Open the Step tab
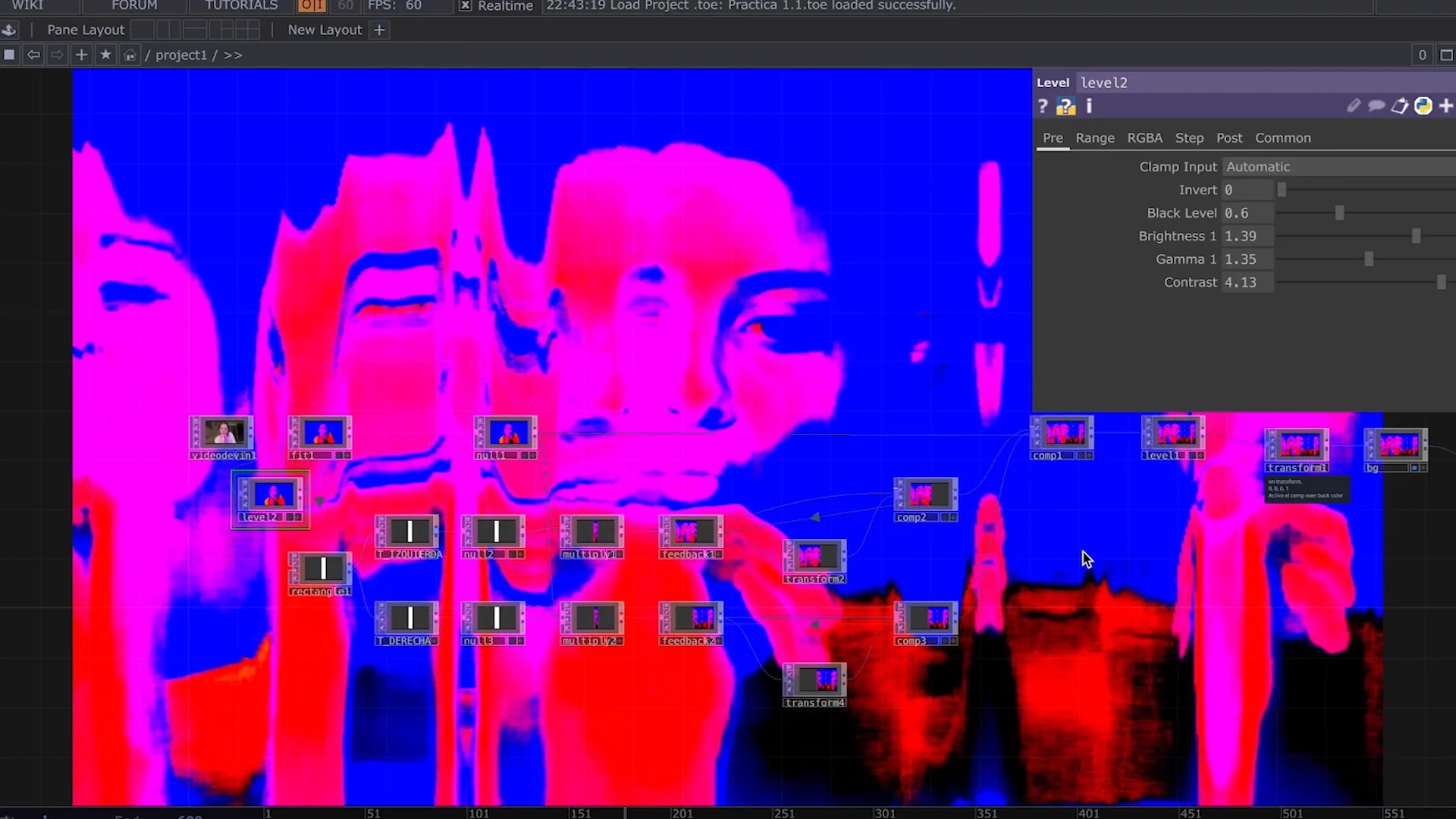The height and width of the screenshot is (819, 1456). (x=1189, y=138)
